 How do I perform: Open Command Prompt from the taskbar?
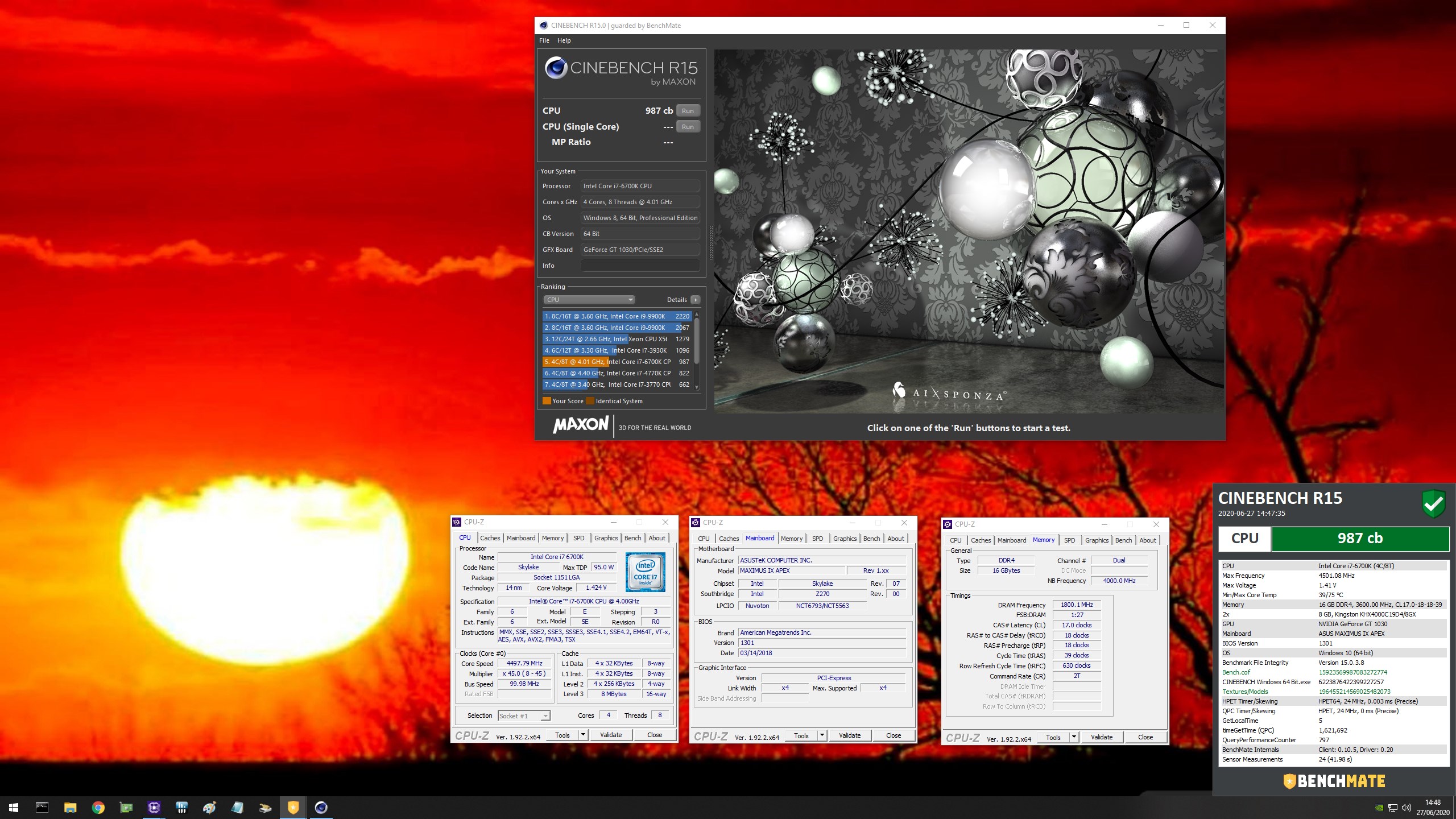42,807
